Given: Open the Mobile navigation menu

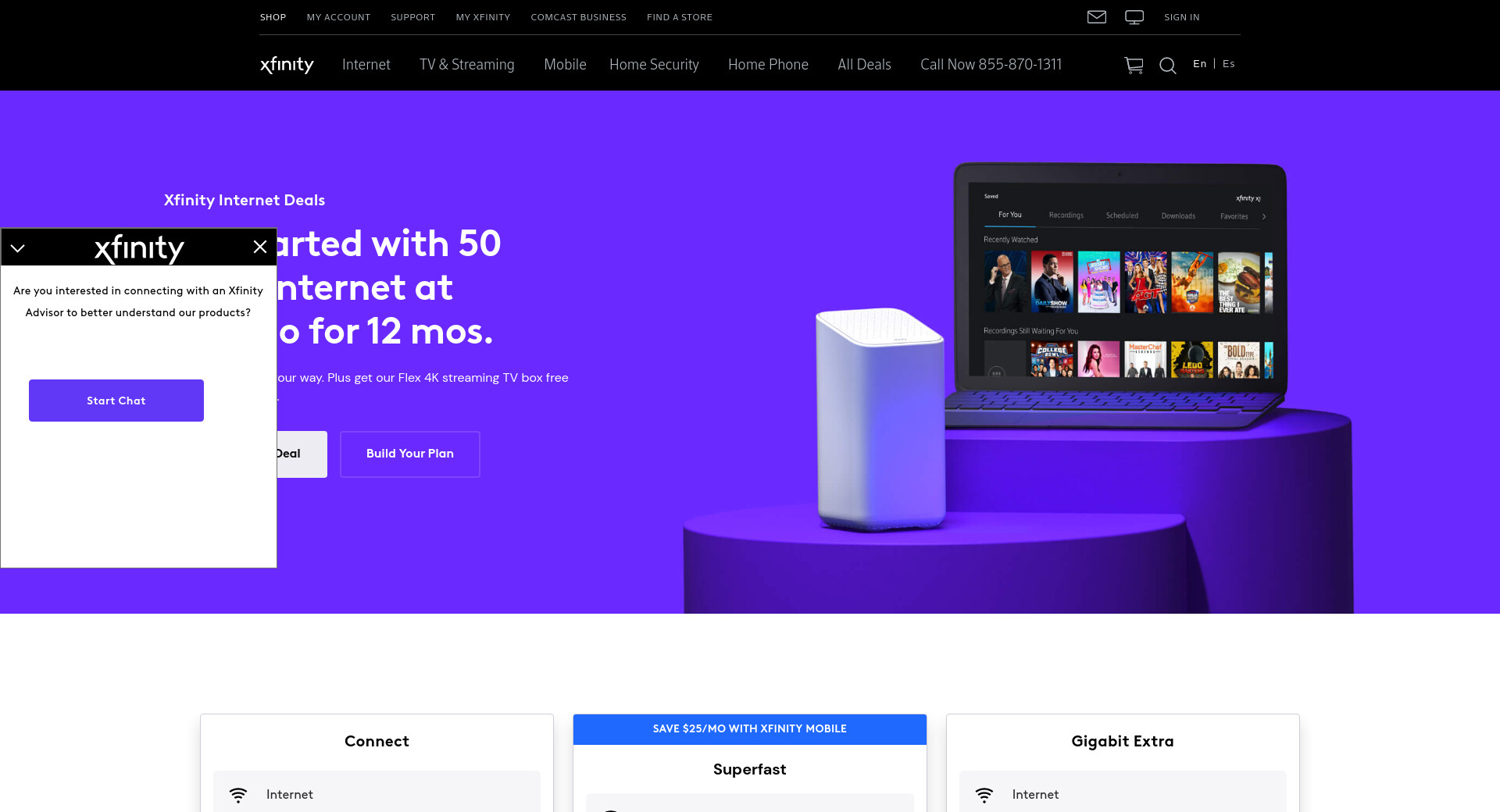Looking at the screenshot, I should (565, 65).
